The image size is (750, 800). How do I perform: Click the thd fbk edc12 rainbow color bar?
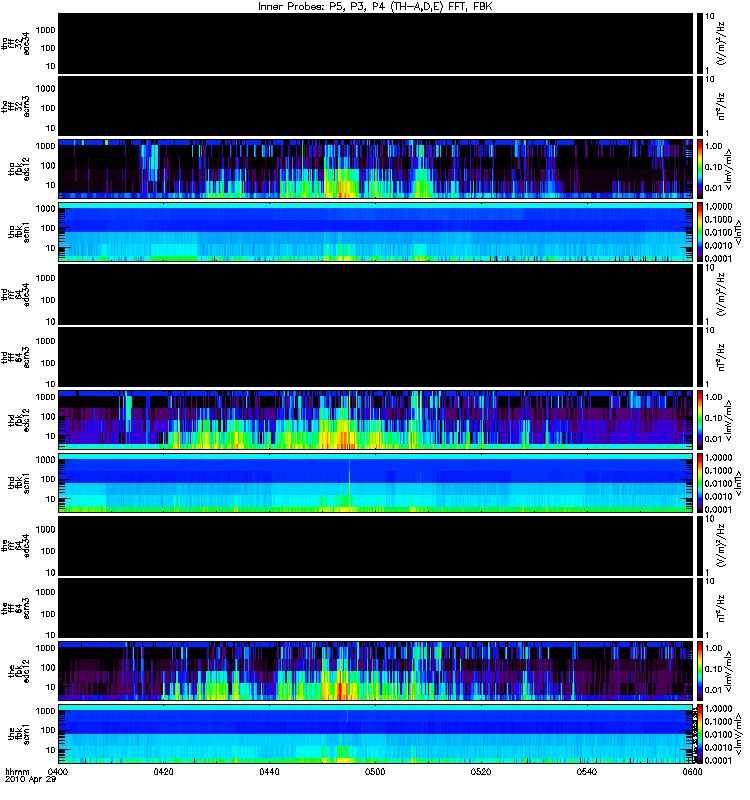[699, 420]
